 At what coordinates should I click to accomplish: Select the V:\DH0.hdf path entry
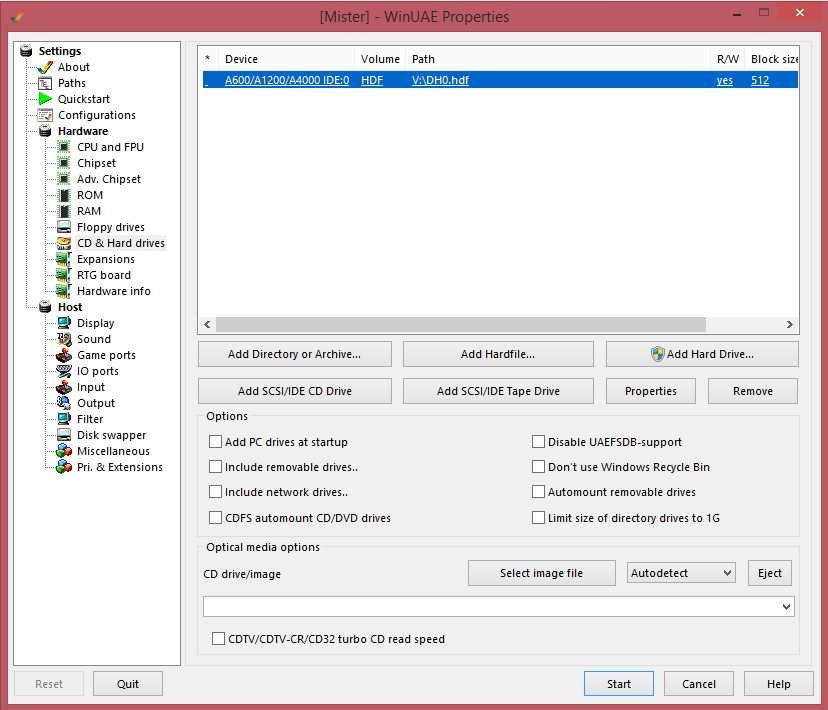point(440,80)
